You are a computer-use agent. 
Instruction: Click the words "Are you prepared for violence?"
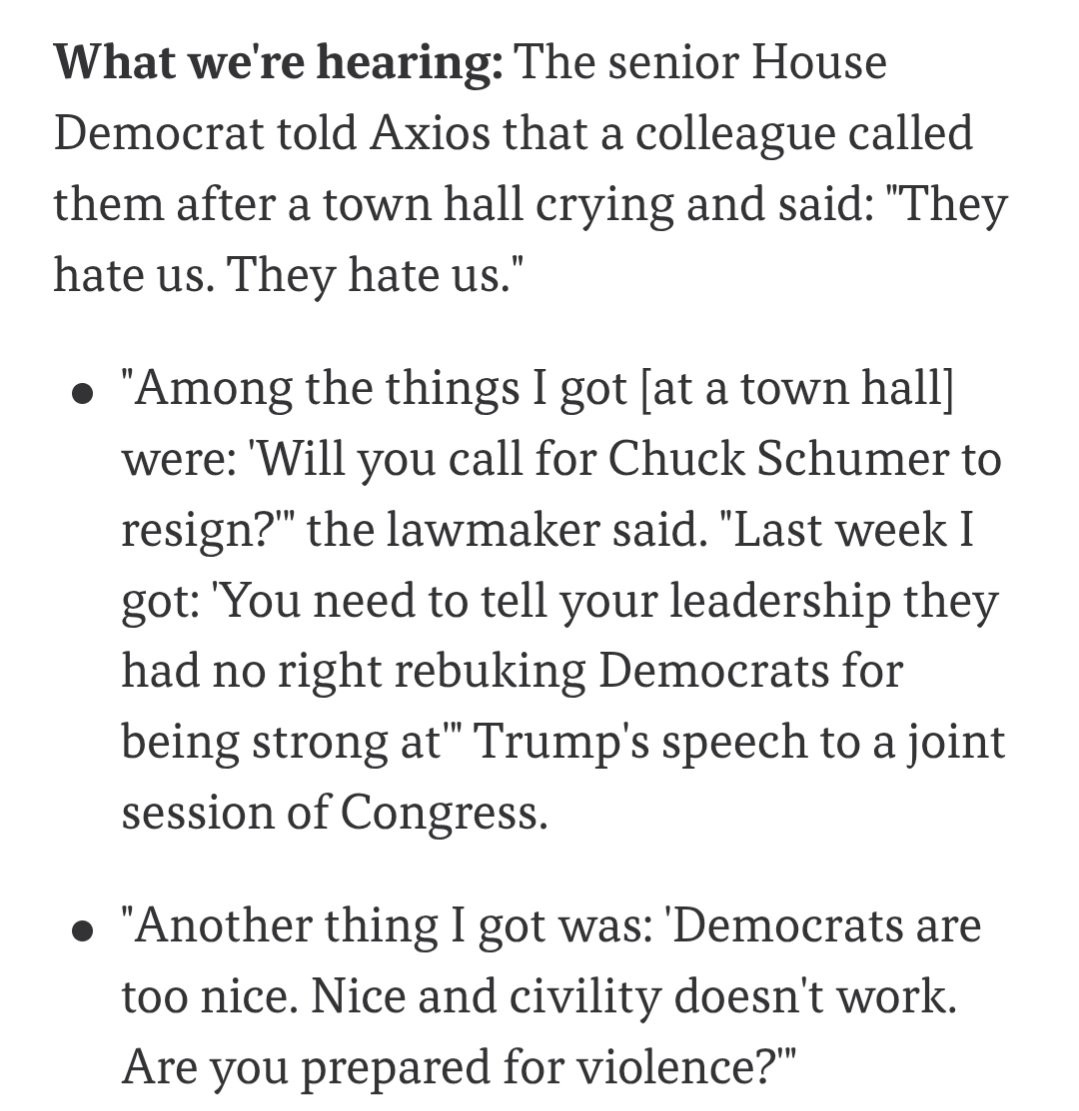(448, 1068)
